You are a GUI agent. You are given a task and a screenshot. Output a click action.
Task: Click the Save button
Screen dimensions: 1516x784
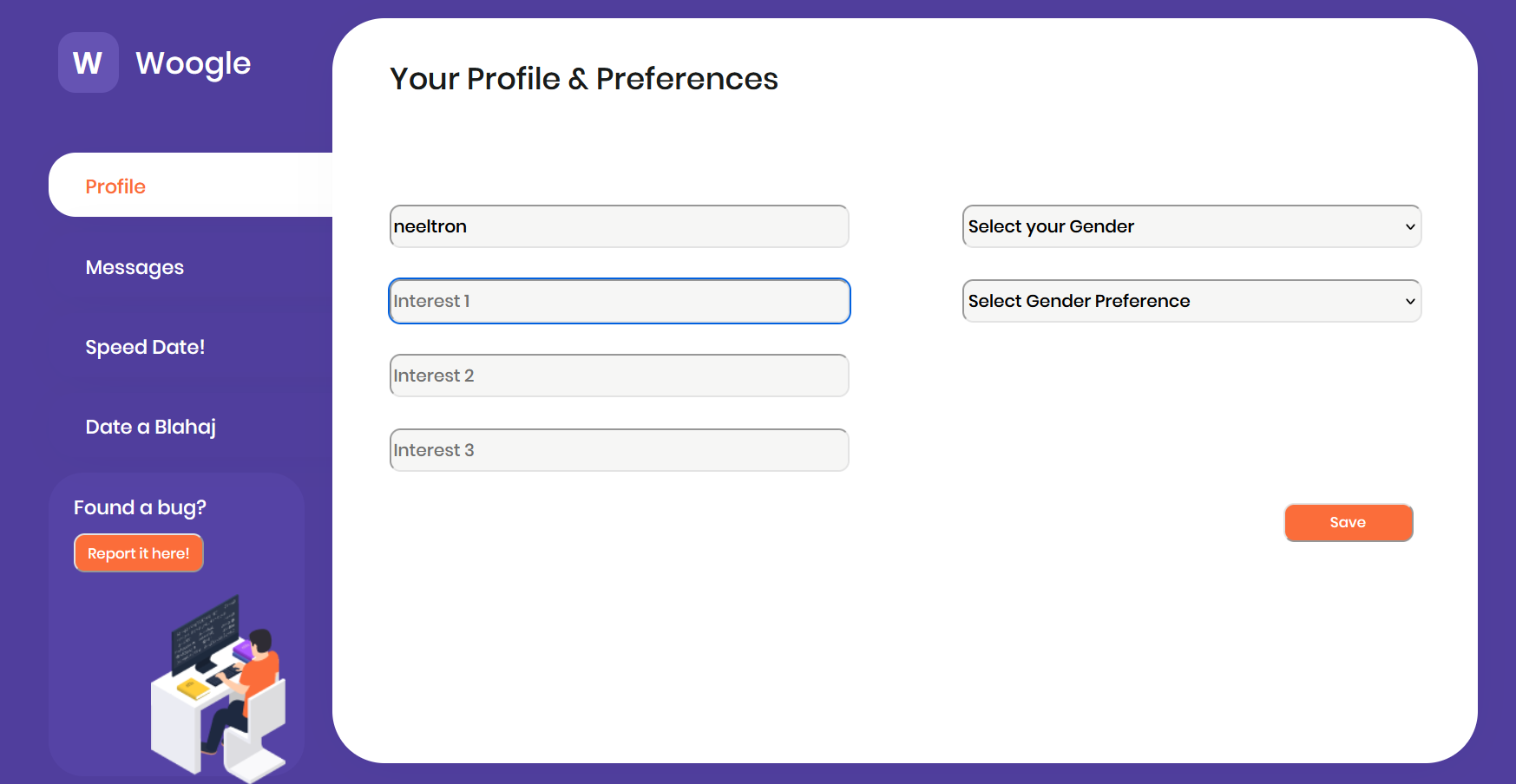point(1348,522)
